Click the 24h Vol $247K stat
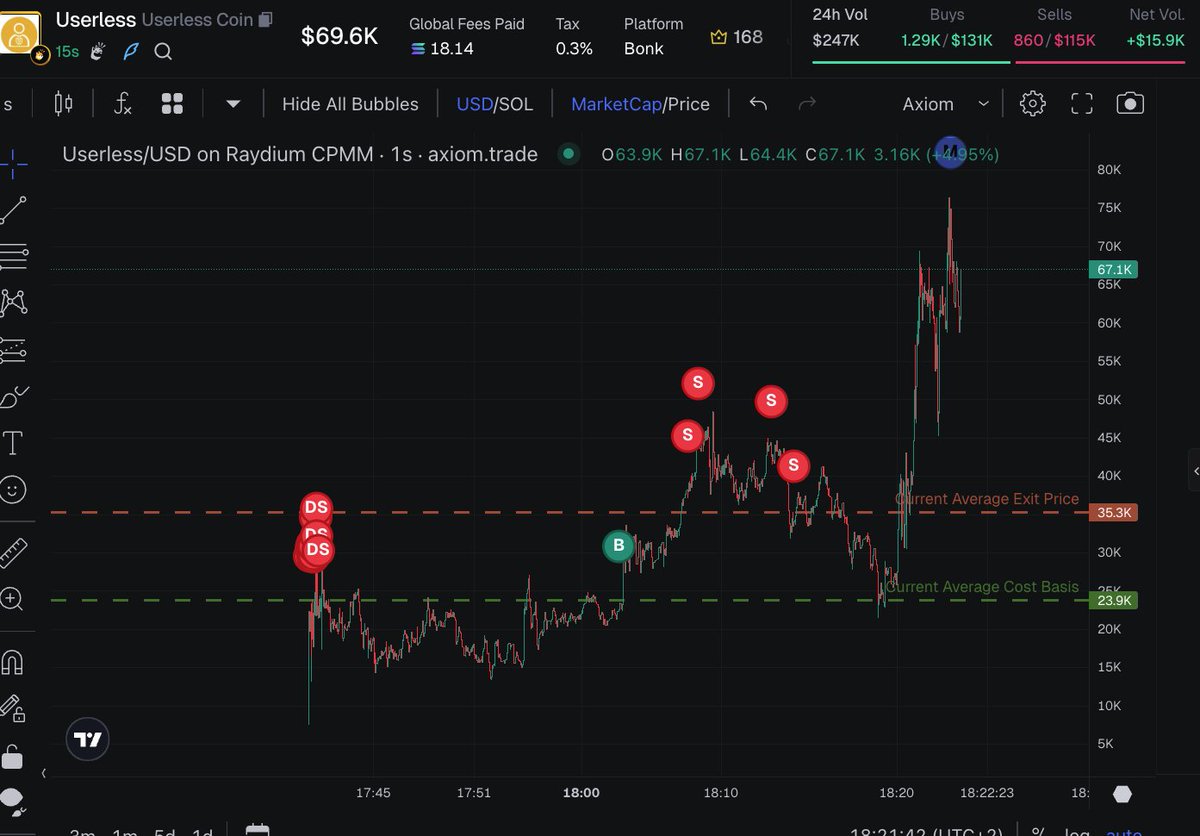This screenshot has width=1200, height=836. coord(840,28)
